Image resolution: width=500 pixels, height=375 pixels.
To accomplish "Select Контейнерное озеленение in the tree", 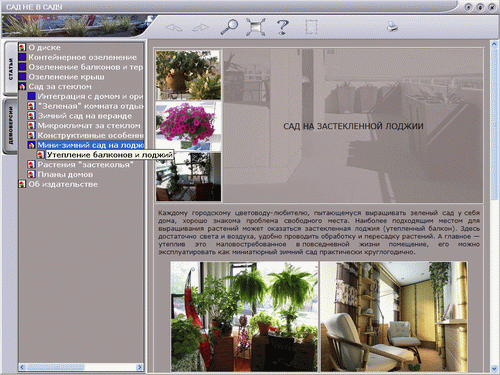I will pyautogui.click(x=82, y=57).
